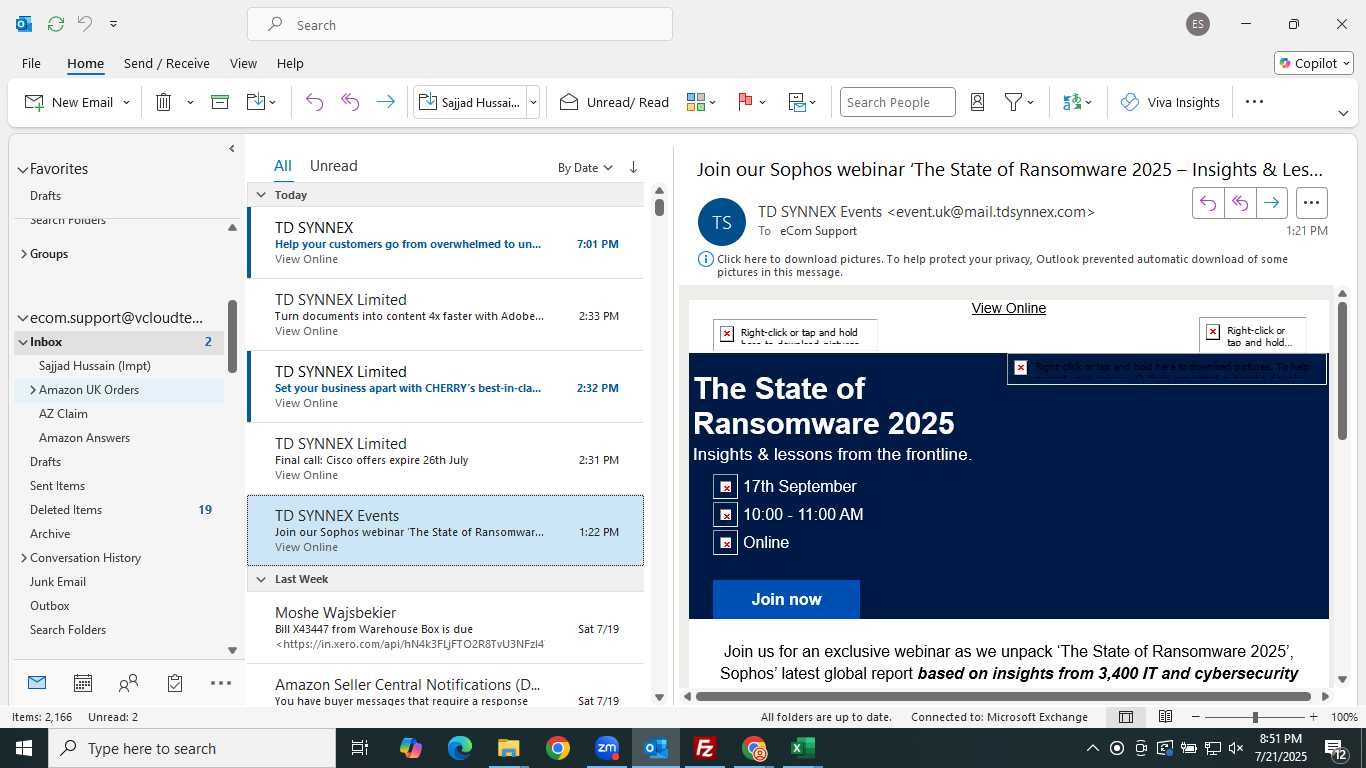Click the Reply All icon in ribbon
Screen dimensions: 1366x768
point(350,102)
